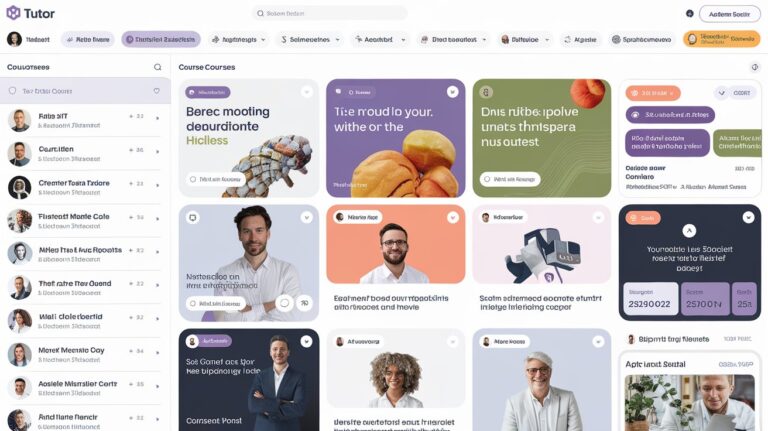The width and height of the screenshot is (768, 431).
Task: Expand the Fabs sidebar row arrow
Action: coord(157,118)
